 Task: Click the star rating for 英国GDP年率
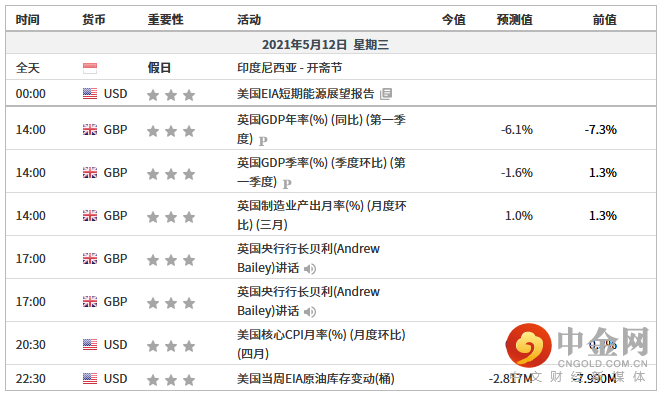[x=171, y=131]
